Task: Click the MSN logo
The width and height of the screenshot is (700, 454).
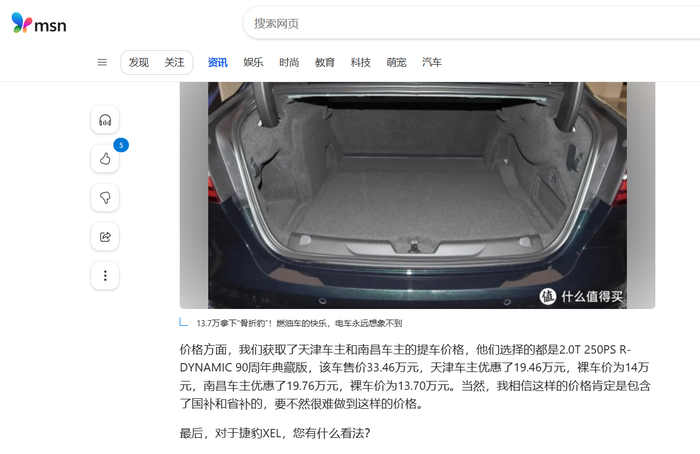Action: pyautogui.click(x=39, y=23)
